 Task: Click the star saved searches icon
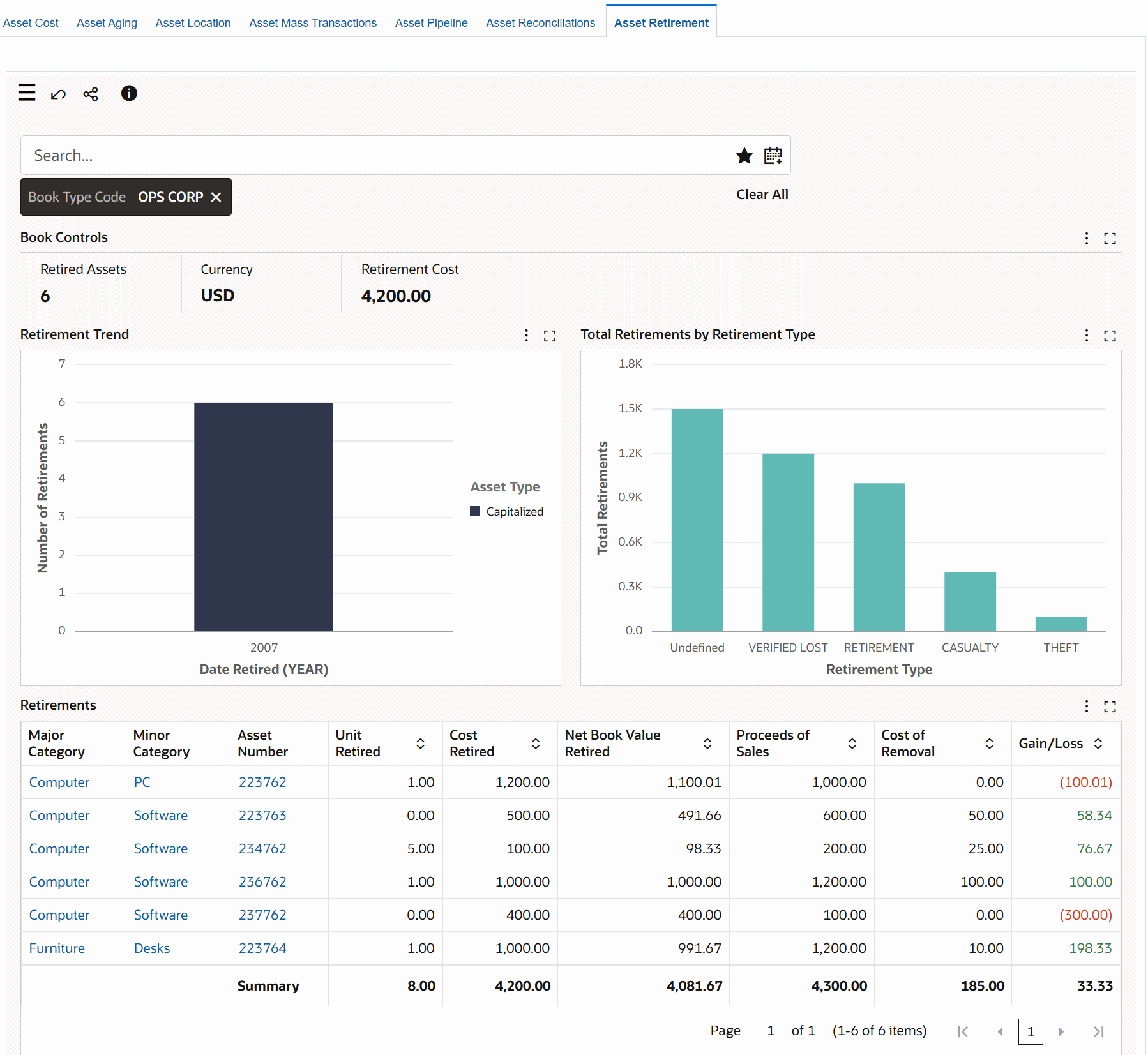pos(744,156)
